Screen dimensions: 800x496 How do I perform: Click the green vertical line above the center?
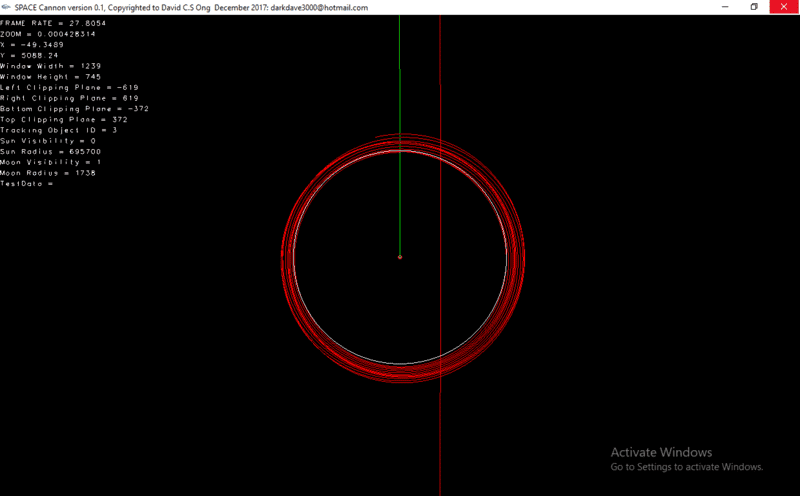click(x=400, y=160)
